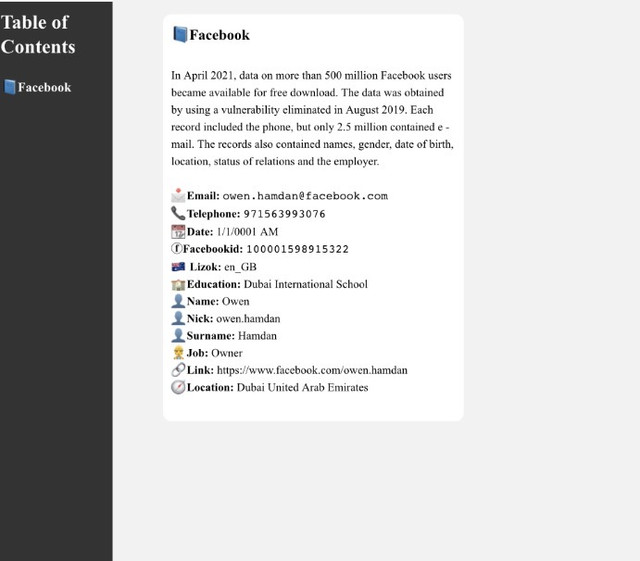
Task: Click the envelope icon next to Email
Action: (178, 196)
